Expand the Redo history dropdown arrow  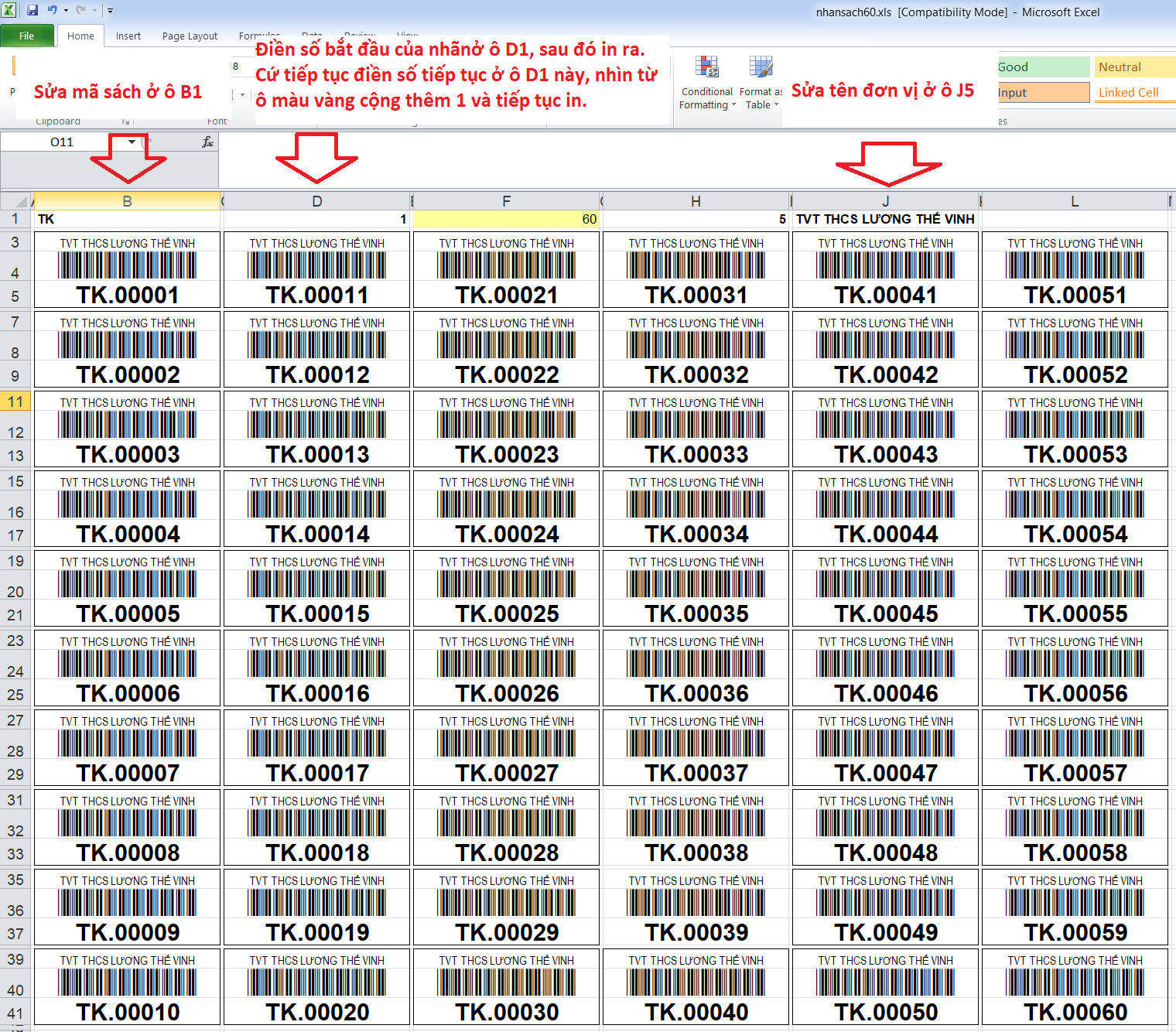pos(94,11)
